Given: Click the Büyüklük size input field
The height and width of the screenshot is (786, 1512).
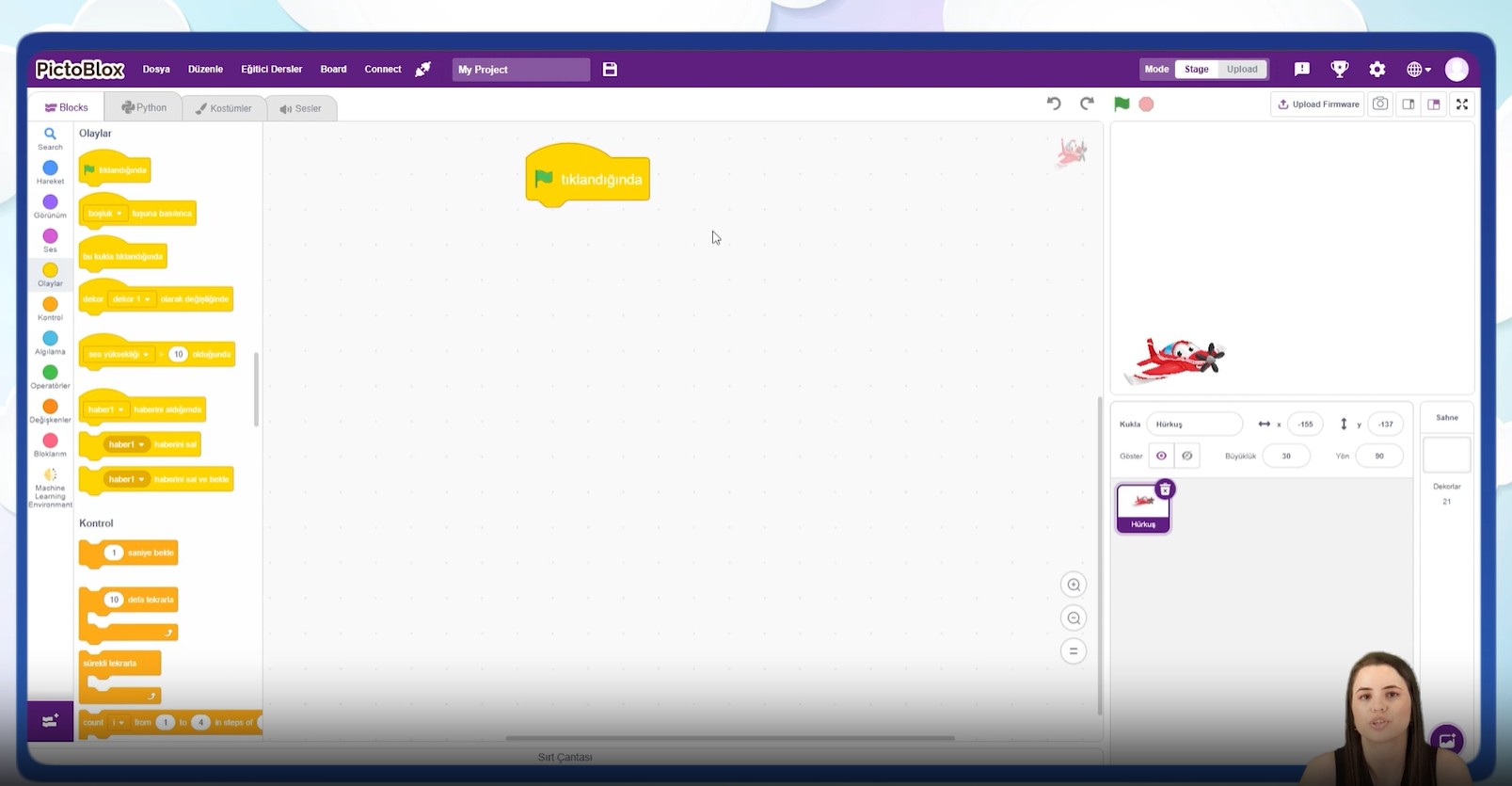Looking at the screenshot, I should (1286, 457).
